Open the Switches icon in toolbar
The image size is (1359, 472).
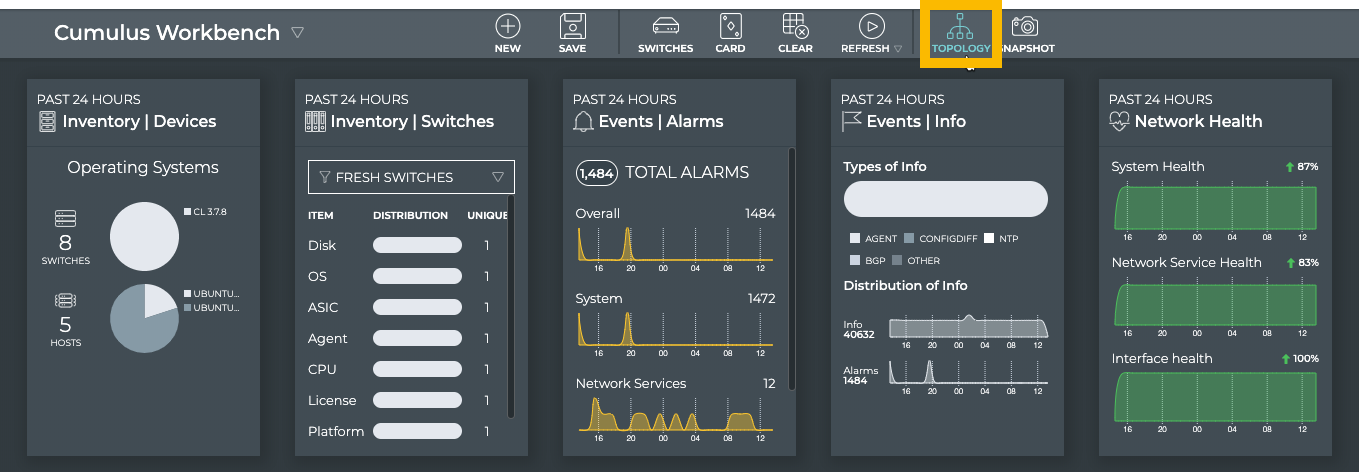click(x=665, y=27)
